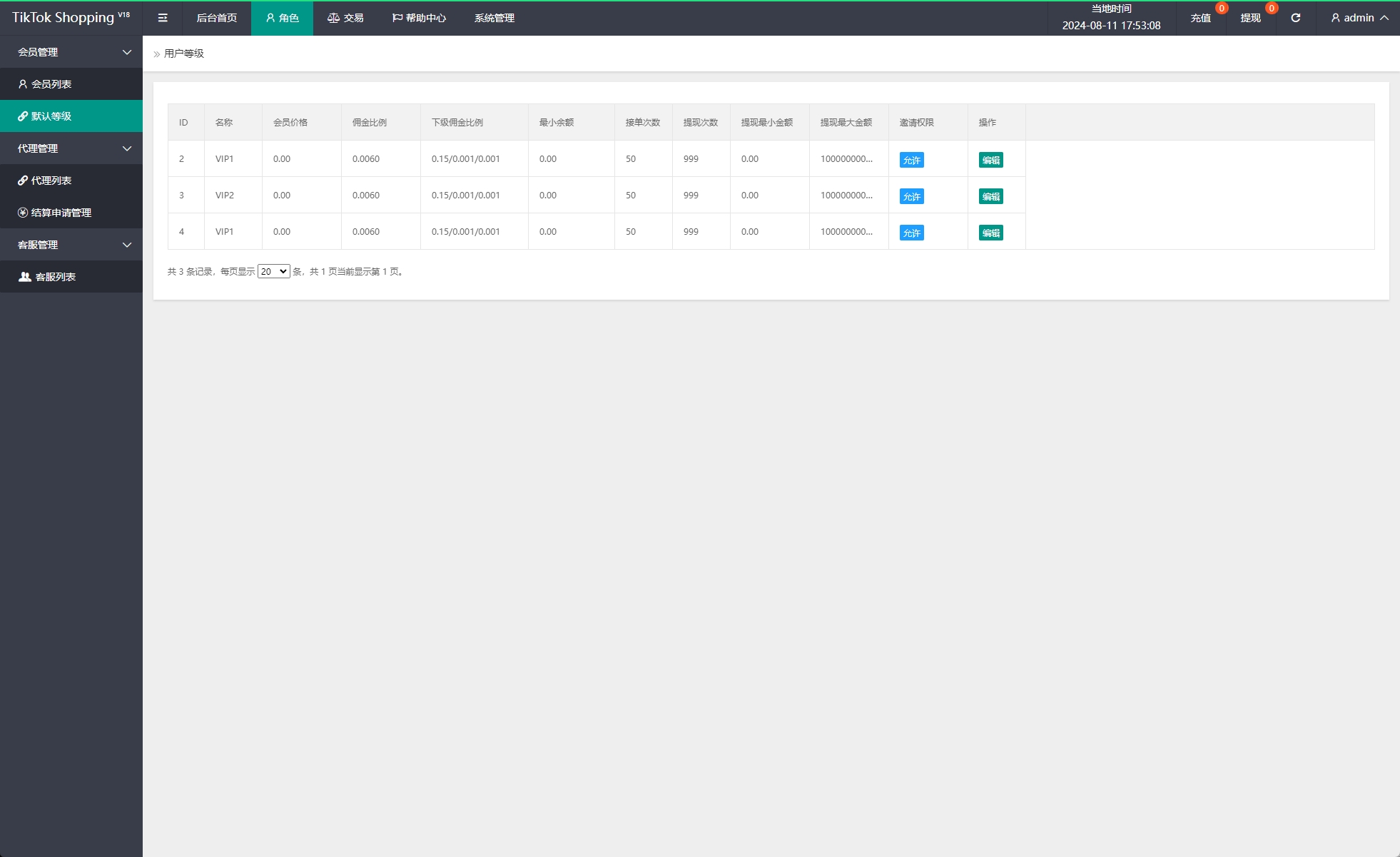Click 充值 notification in top bar
Viewport: 1400px width, 857px height.
coord(1201,18)
